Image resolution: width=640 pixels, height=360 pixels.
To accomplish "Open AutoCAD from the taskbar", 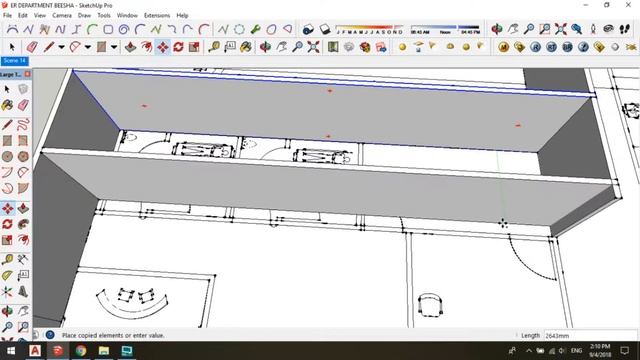I will pos(35,351).
